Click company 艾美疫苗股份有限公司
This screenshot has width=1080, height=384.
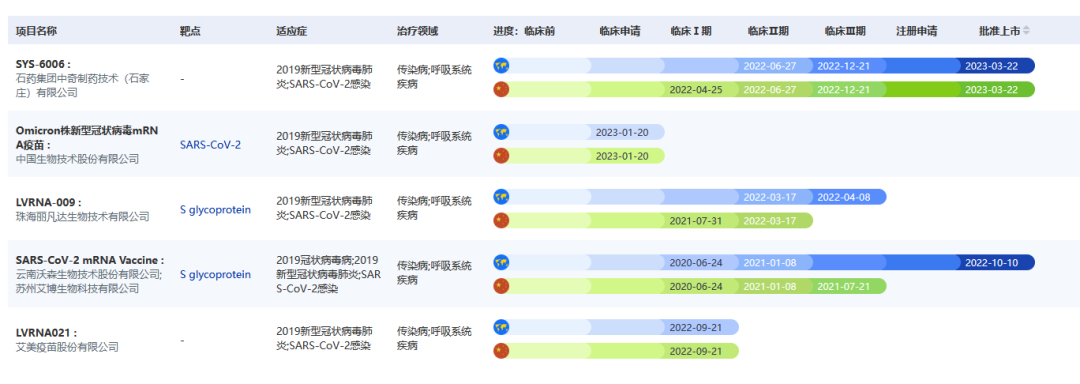(x=67, y=347)
